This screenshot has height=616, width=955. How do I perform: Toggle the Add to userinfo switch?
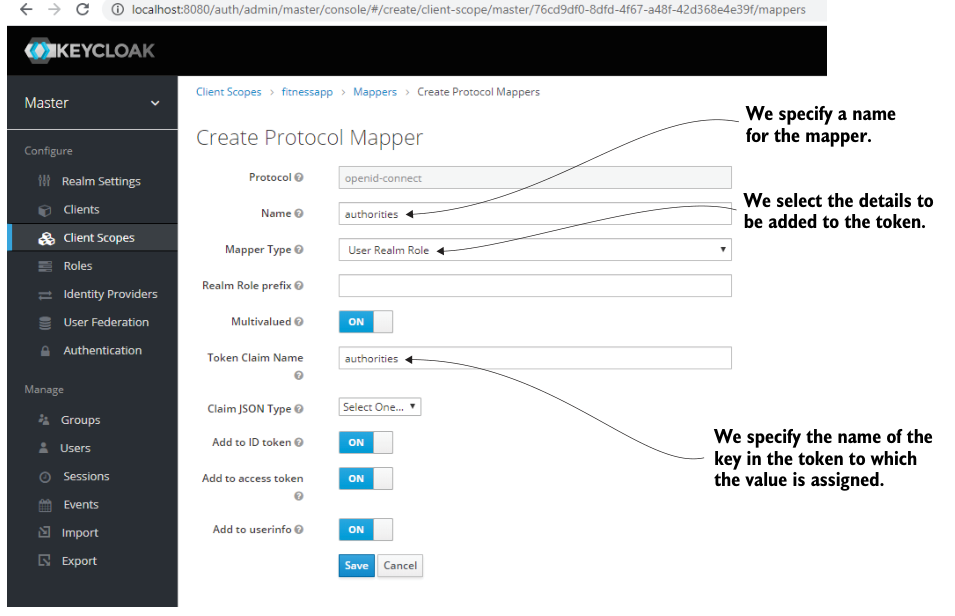point(365,529)
